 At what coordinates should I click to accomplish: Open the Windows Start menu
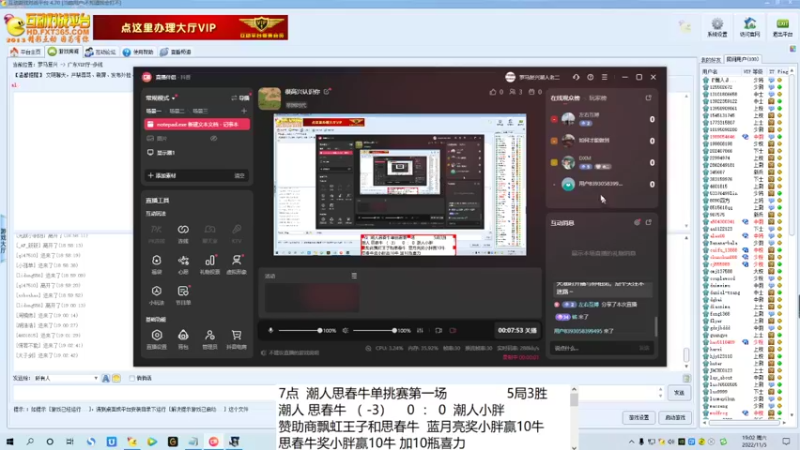click(x=10, y=441)
